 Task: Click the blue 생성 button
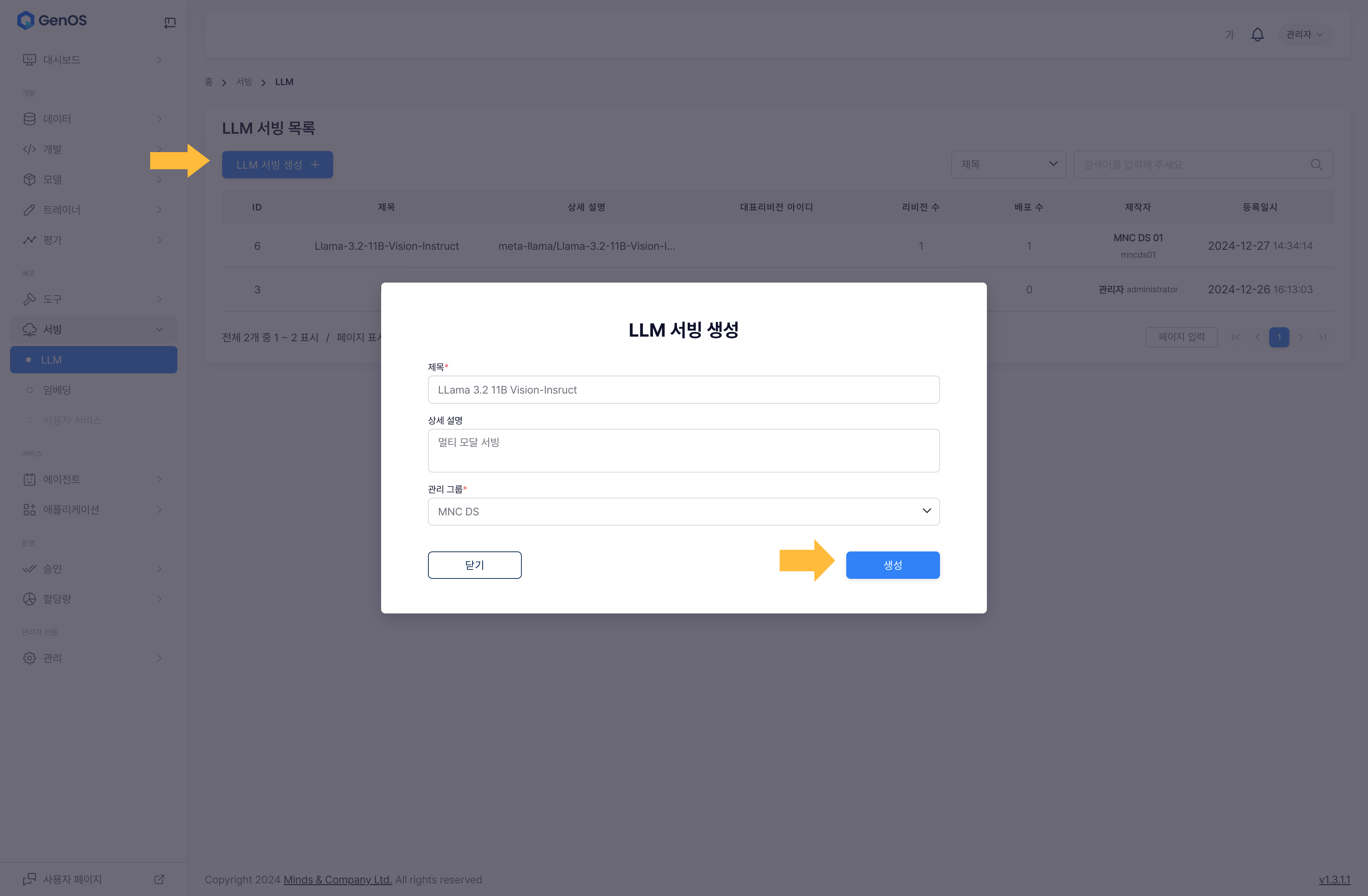pyautogui.click(x=892, y=565)
